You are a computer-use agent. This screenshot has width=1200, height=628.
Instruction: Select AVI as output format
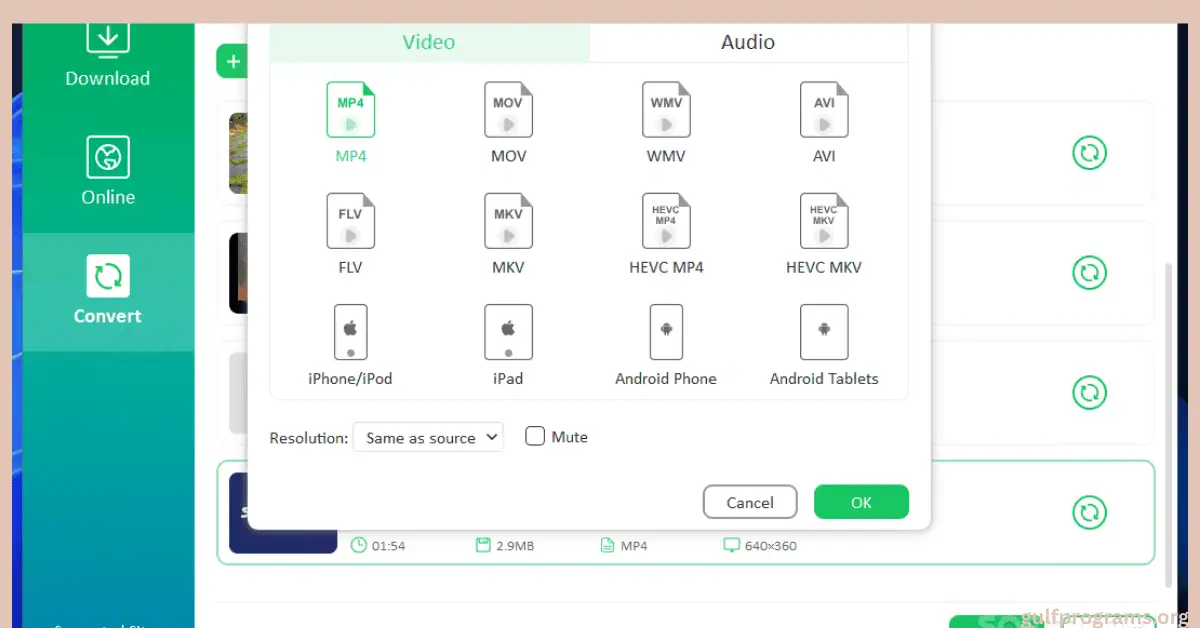coord(824,110)
